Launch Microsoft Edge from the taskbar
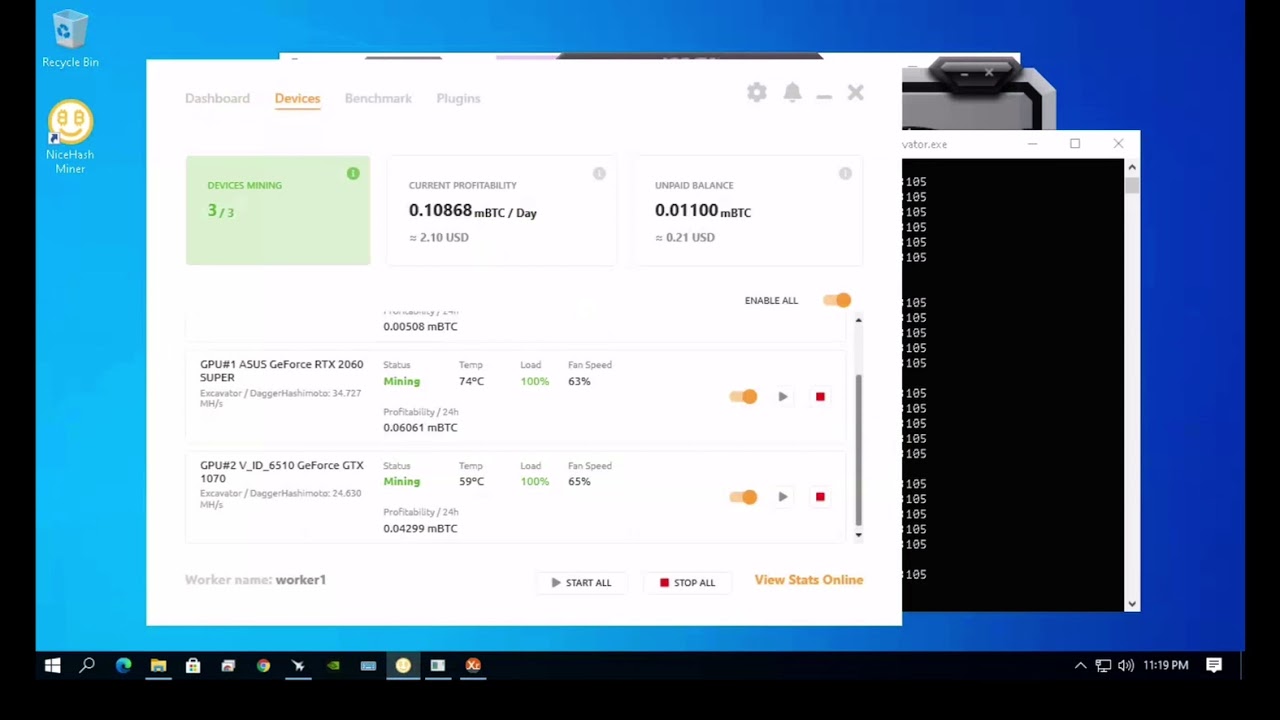 (123, 665)
